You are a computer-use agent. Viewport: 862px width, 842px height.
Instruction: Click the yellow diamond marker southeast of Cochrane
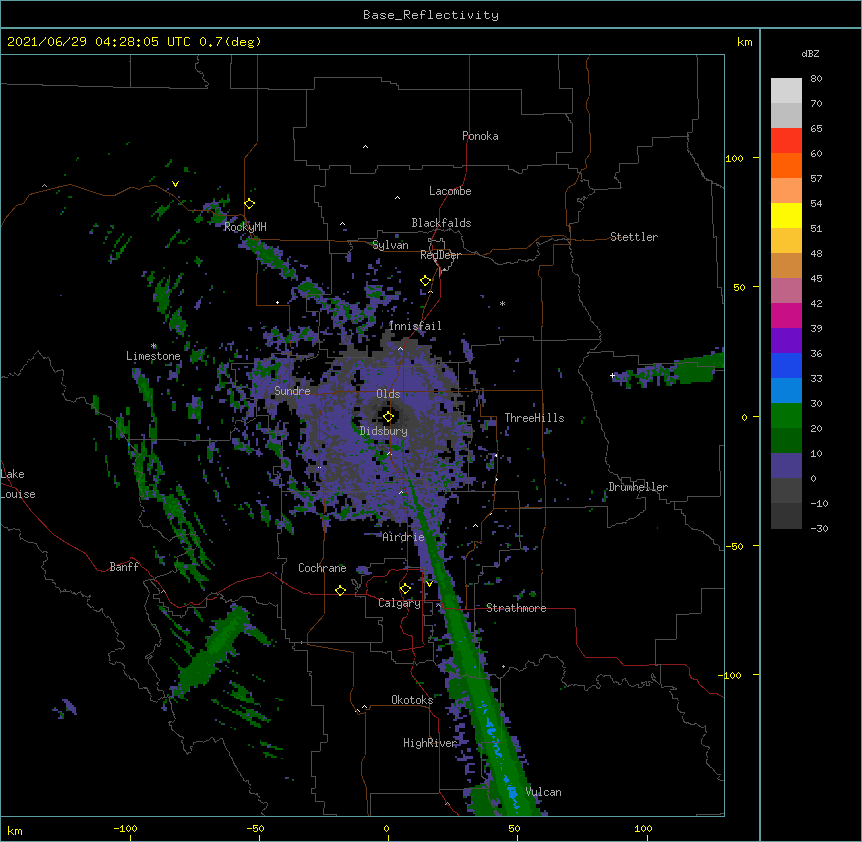340,590
